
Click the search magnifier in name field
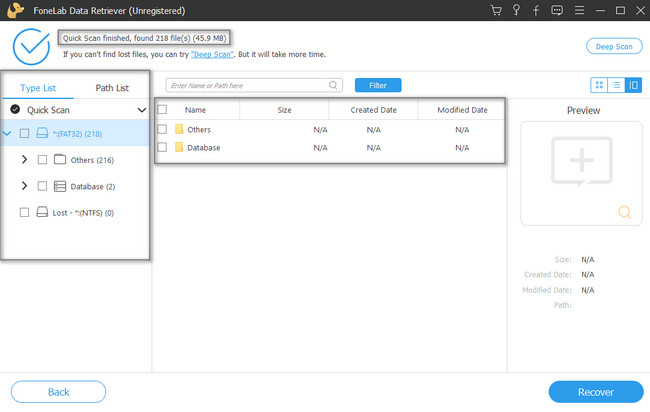point(333,85)
